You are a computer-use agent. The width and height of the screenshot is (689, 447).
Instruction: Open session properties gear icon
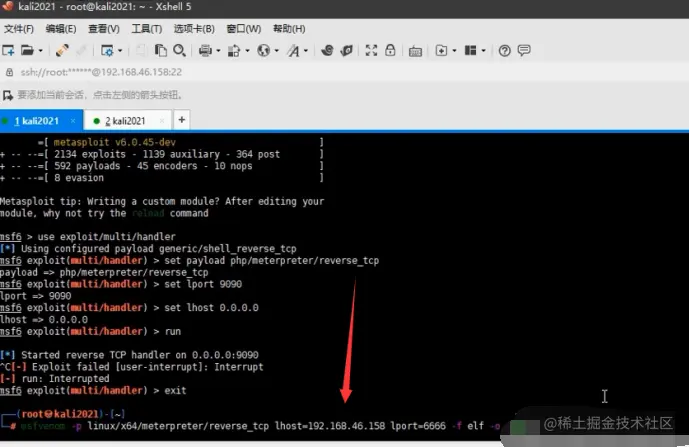click(x=107, y=51)
